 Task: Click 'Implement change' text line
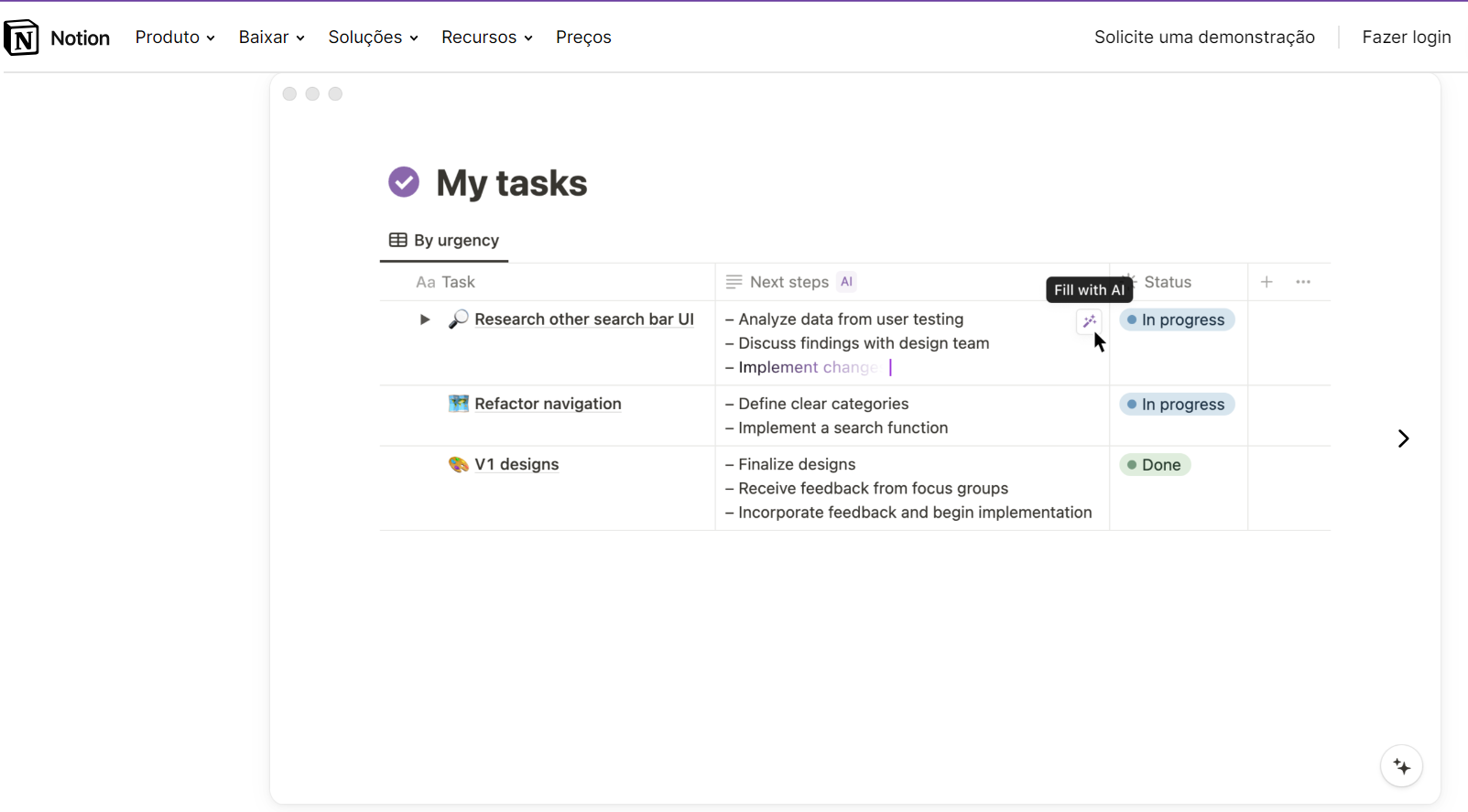click(808, 367)
